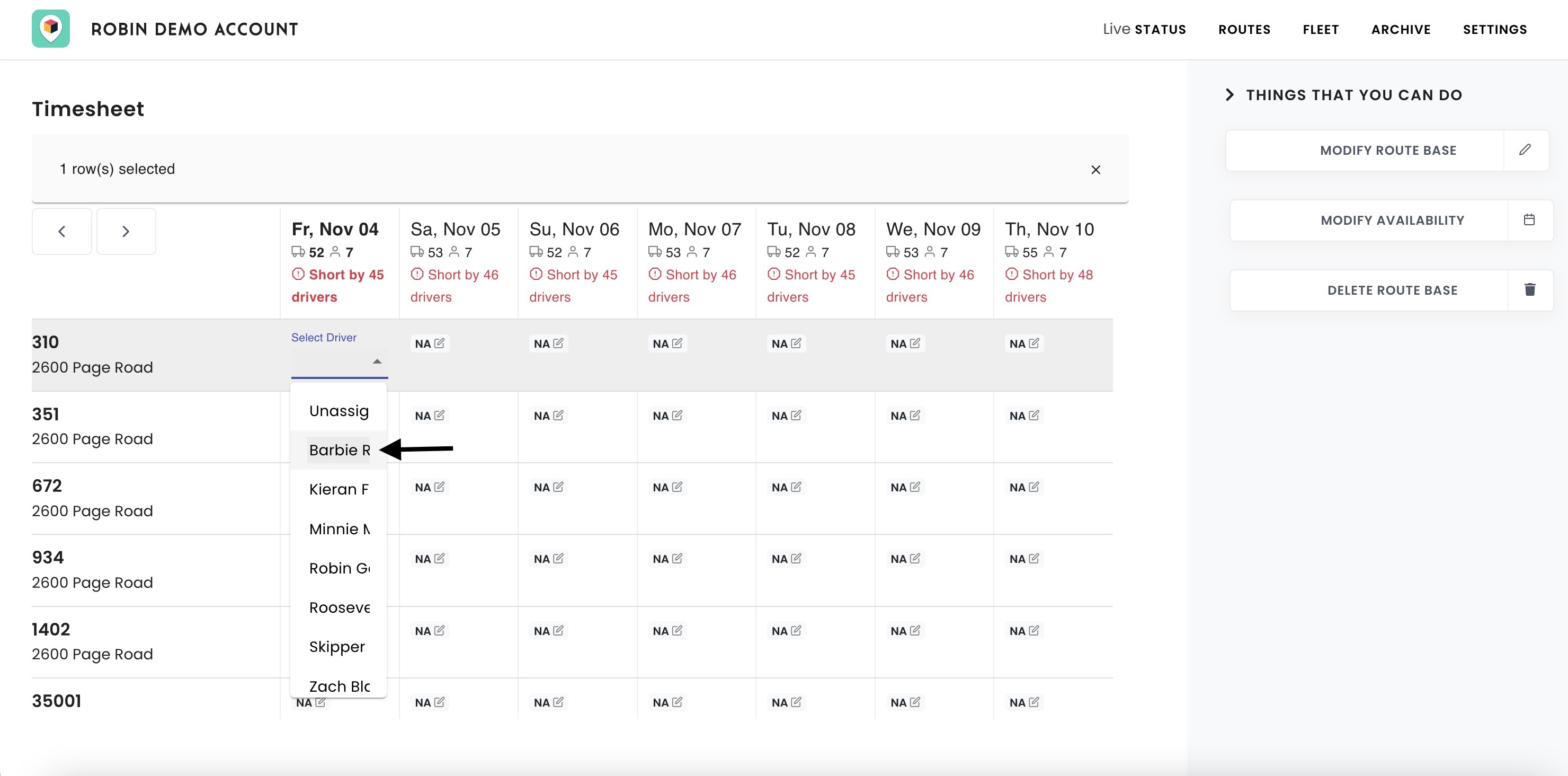Edit route 351 assignment for Th, Nov 10

click(x=1034, y=416)
